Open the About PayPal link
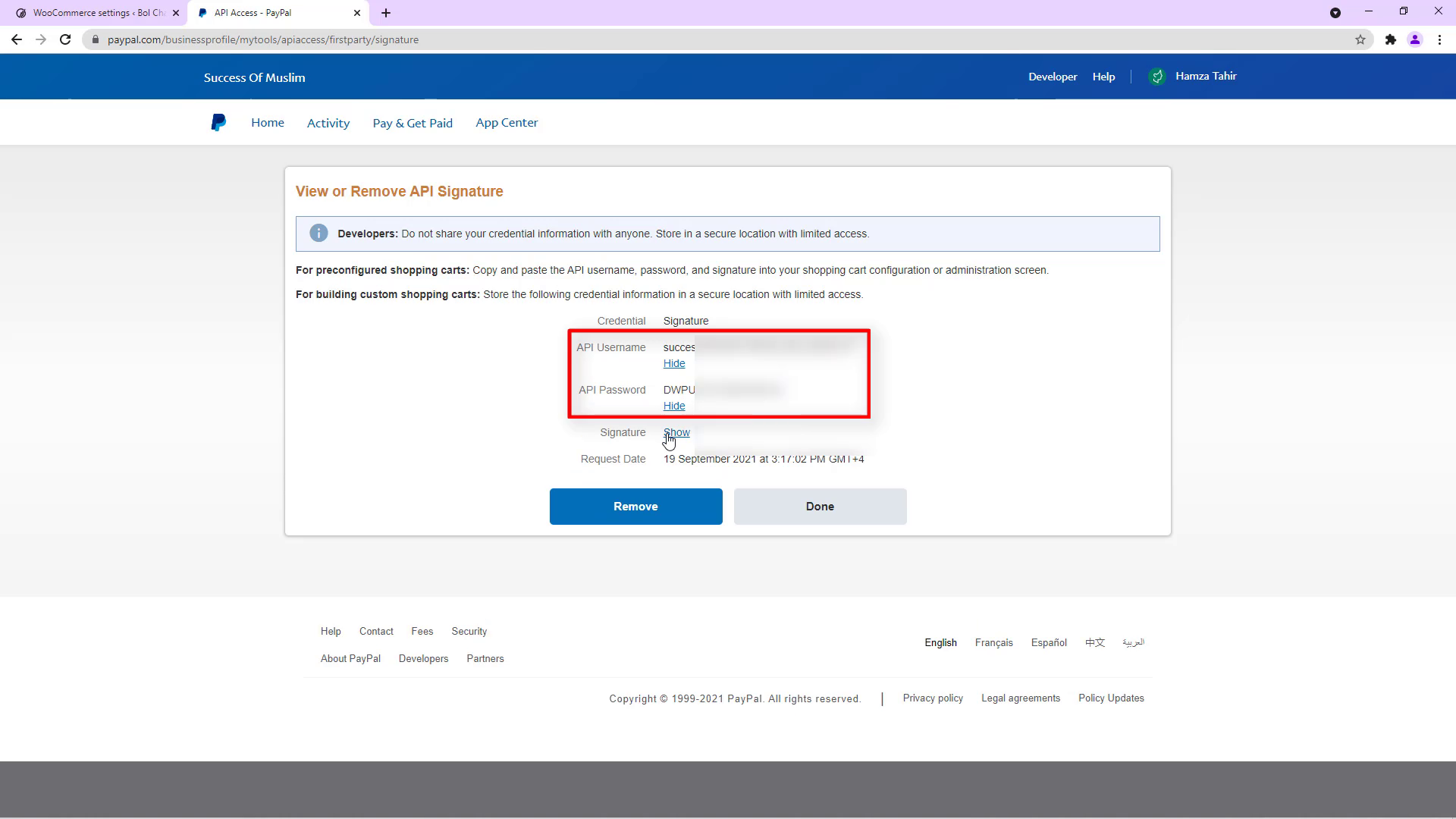Image resolution: width=1456 pixels, height=819 pixels. click(x=350, y=658)
